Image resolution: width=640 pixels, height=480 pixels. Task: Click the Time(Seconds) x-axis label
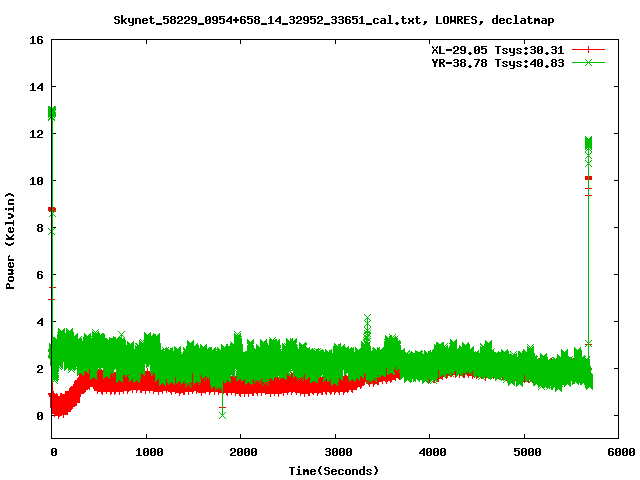tap(333, 471)
